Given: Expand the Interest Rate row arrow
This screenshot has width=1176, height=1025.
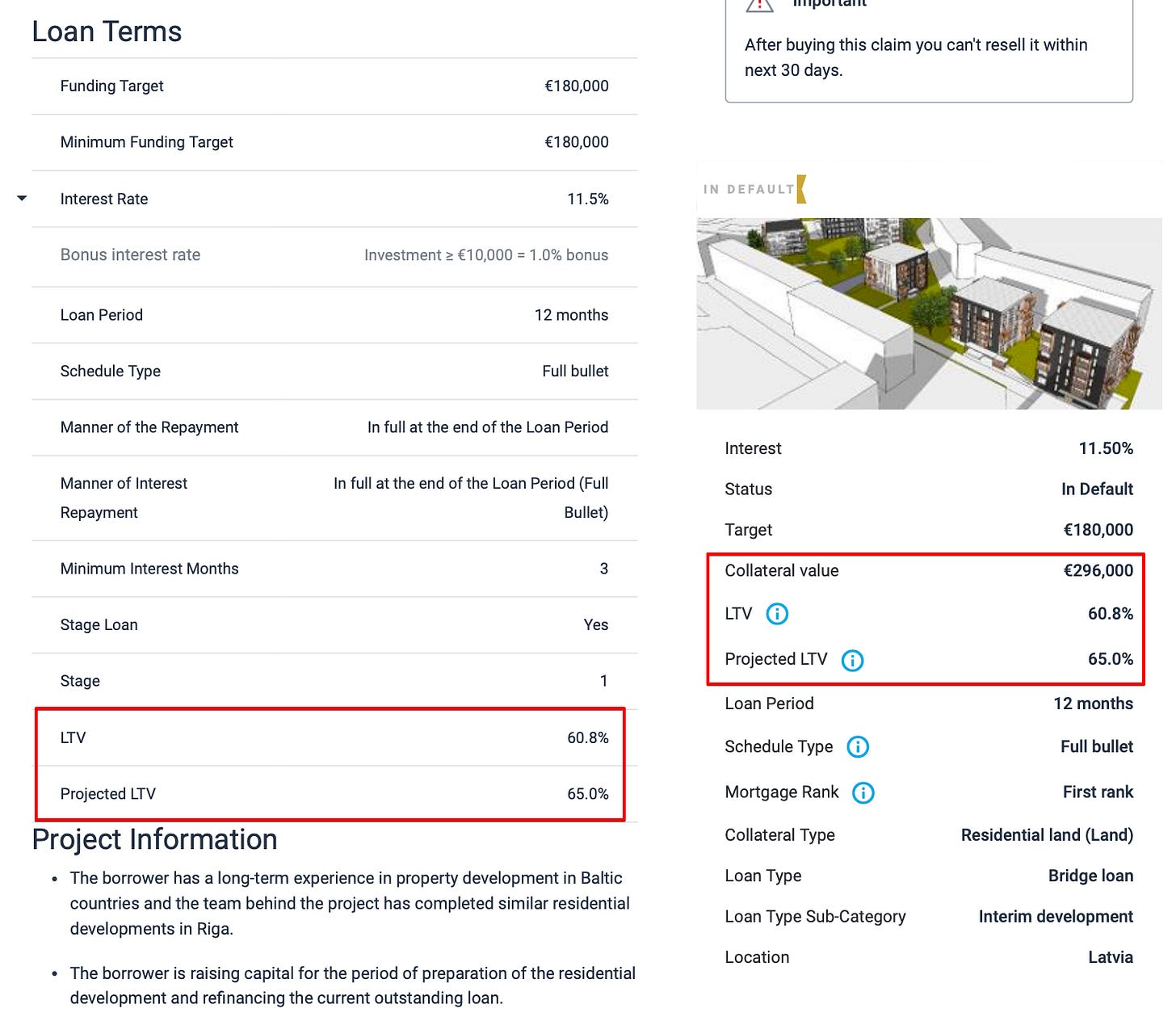Looking at the screenshot, I should pyautogui.click(x=22, y=198).
